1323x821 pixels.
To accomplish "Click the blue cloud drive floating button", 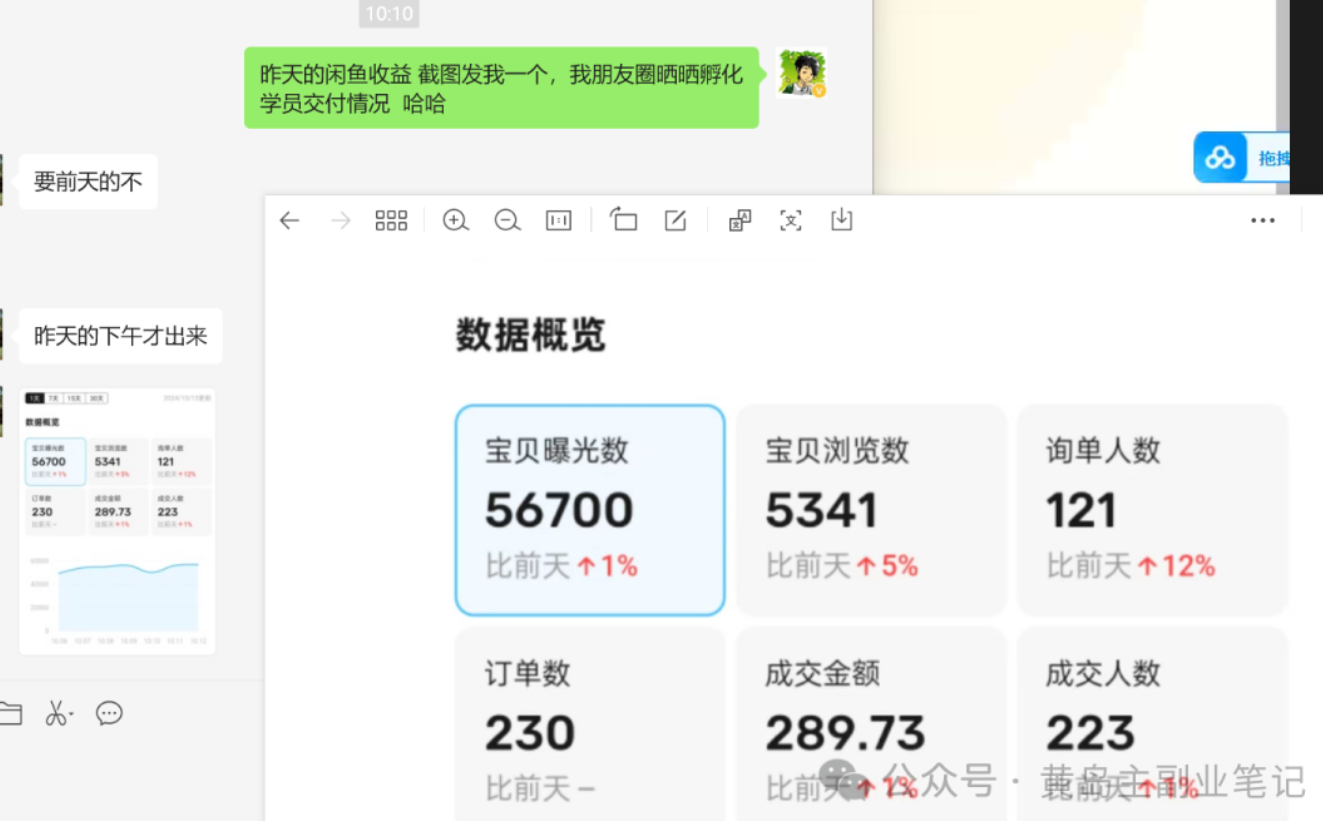I will (x=1221, y=158).
